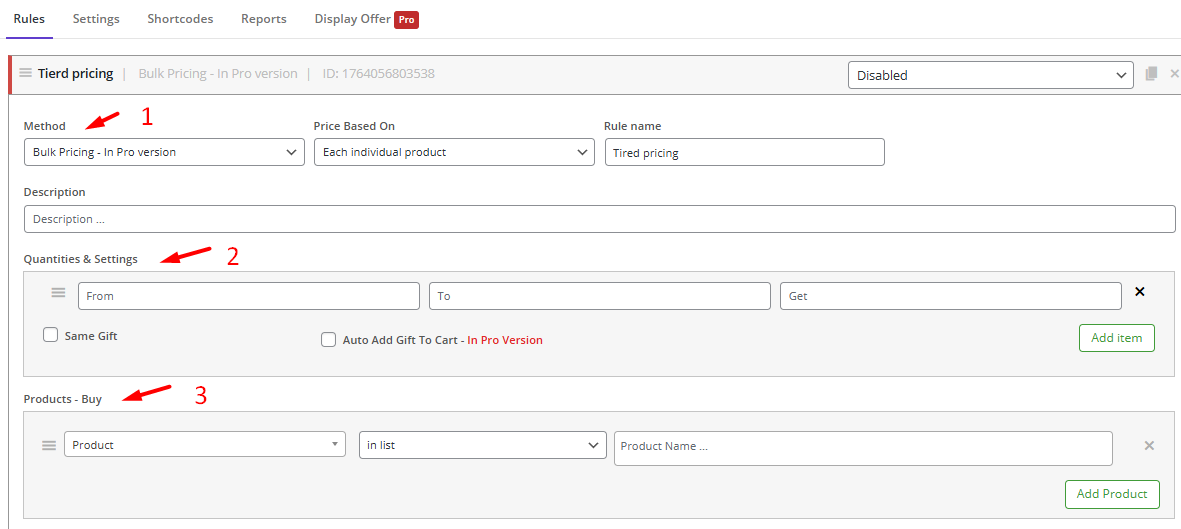Enable the Same Gift checkbox
1181x529 pixels.
[51, 336]
